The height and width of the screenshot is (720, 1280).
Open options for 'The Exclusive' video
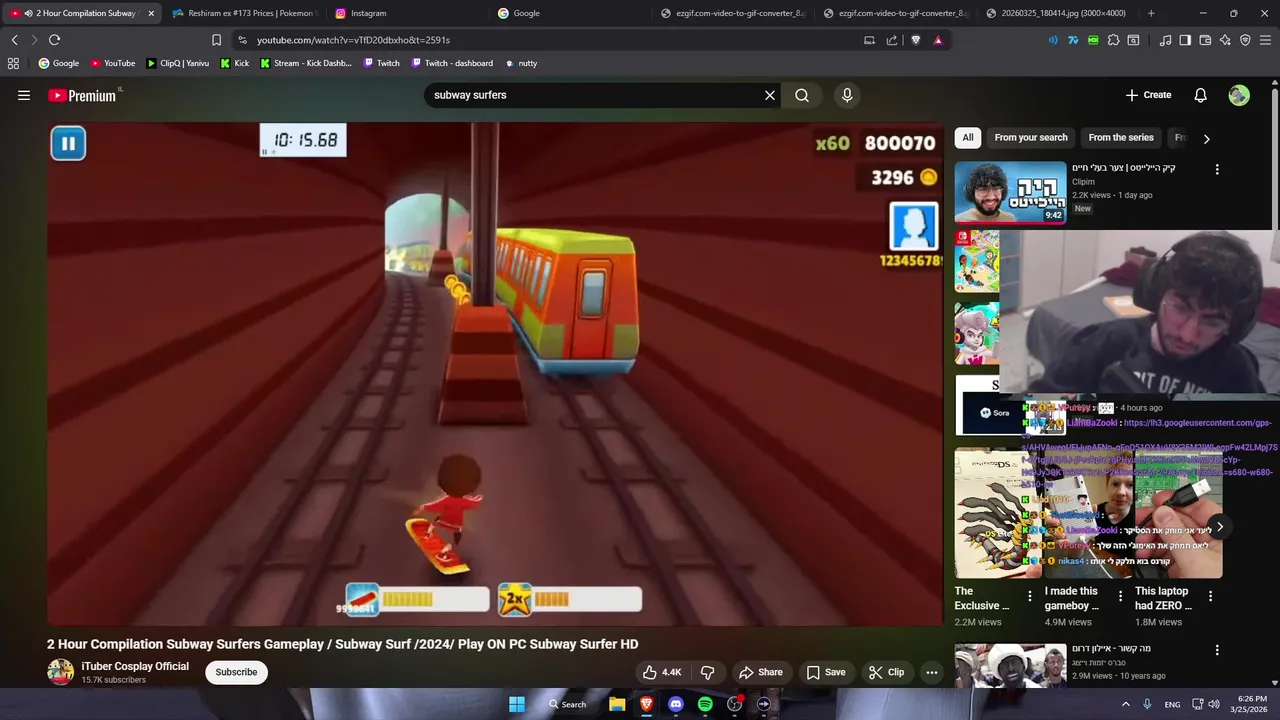tap(1030, 596)
